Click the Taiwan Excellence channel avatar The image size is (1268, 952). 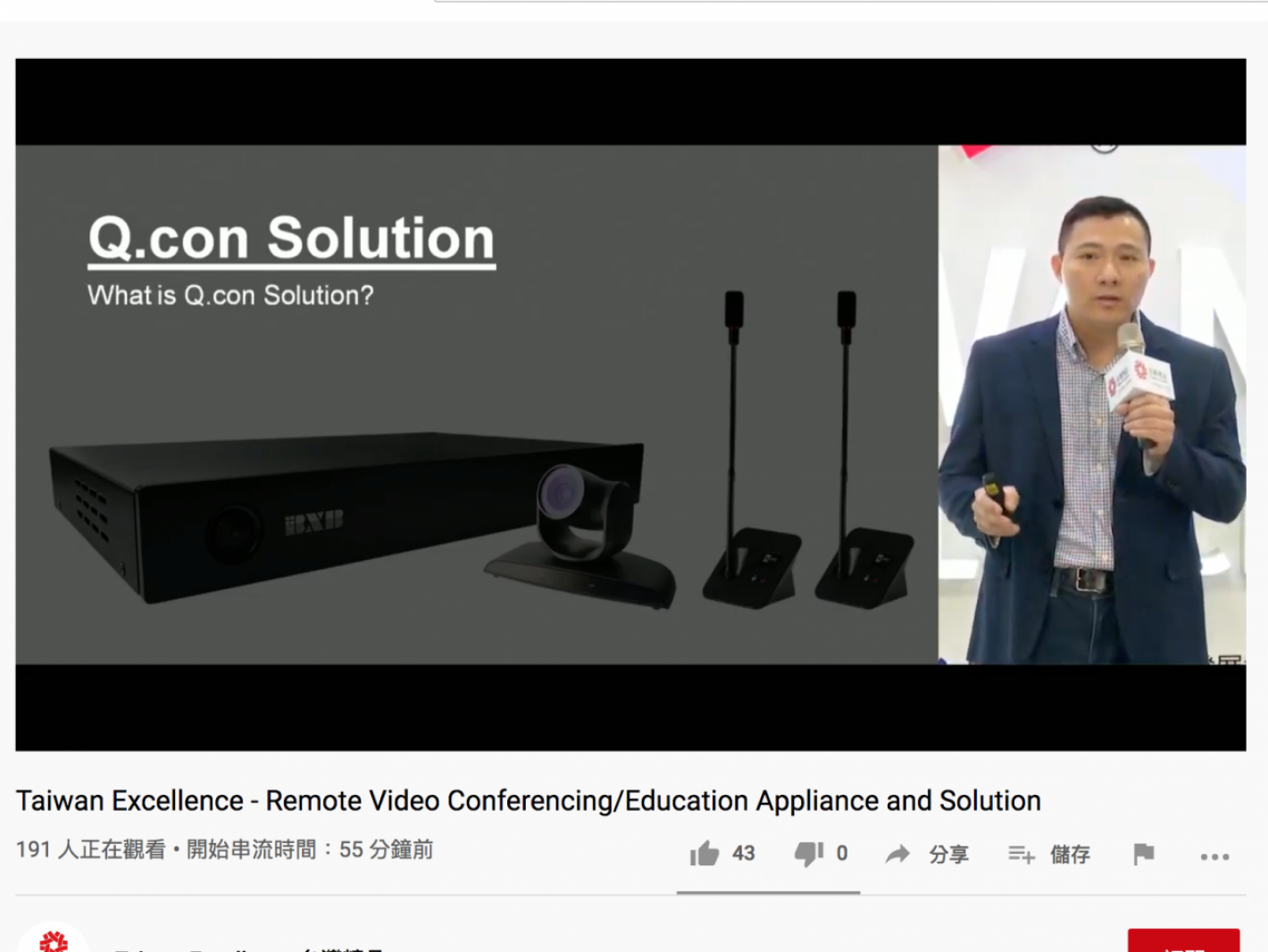[53, 938]
